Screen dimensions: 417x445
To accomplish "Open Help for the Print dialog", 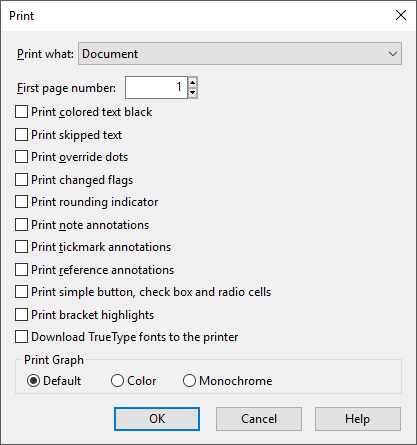I will pyautogui.click(x=358, y=419).
